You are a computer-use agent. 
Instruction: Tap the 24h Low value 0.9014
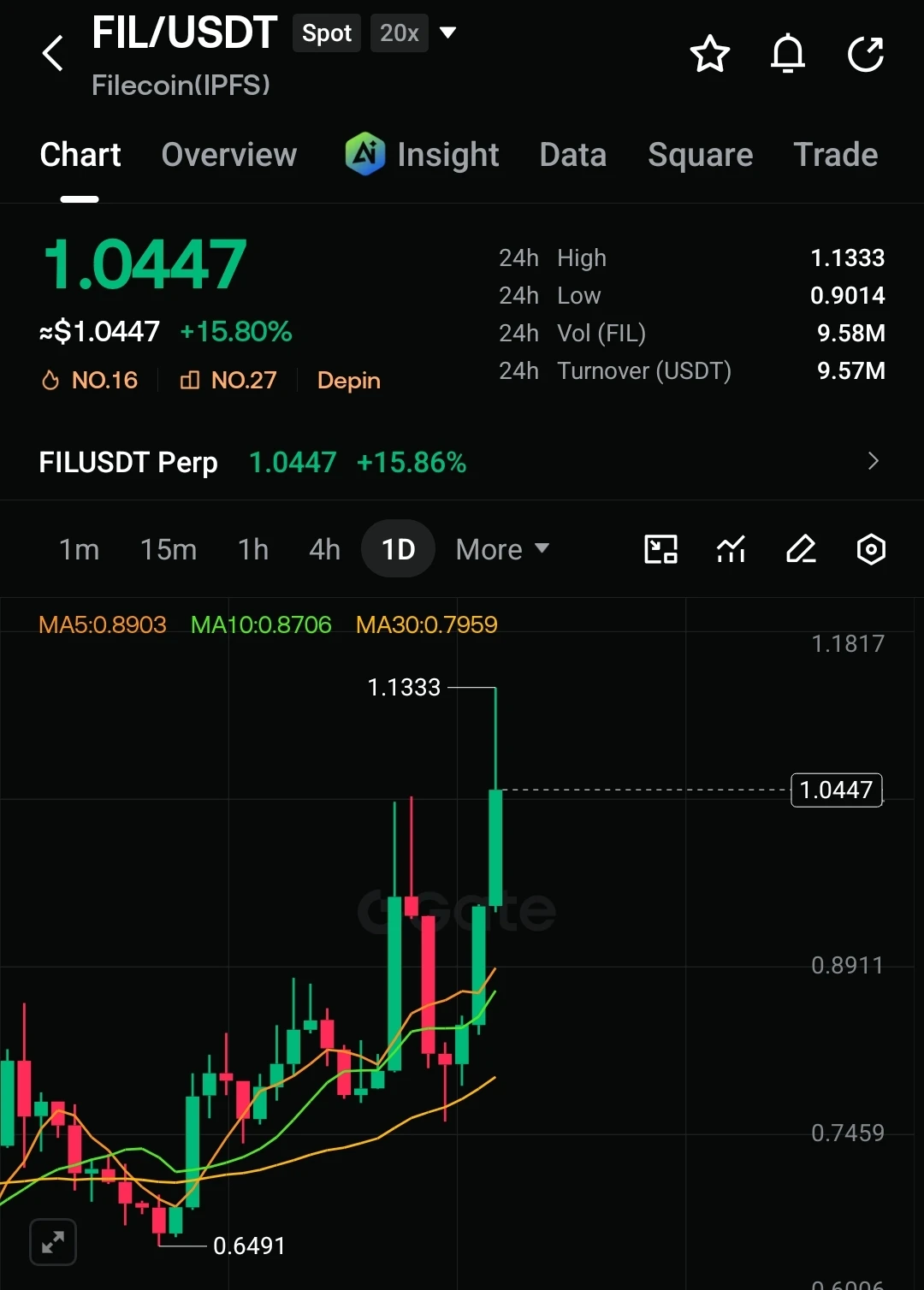coord(847,295)
